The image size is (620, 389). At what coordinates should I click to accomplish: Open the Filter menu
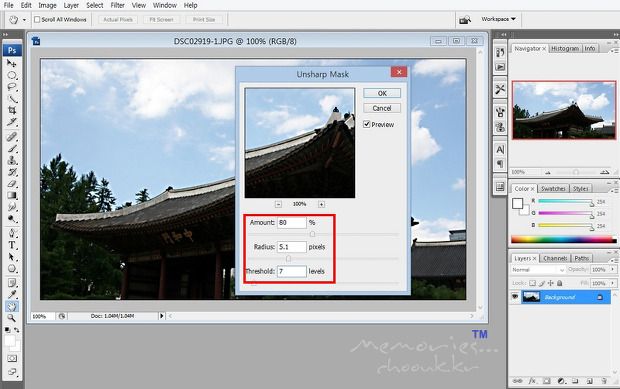117,5
